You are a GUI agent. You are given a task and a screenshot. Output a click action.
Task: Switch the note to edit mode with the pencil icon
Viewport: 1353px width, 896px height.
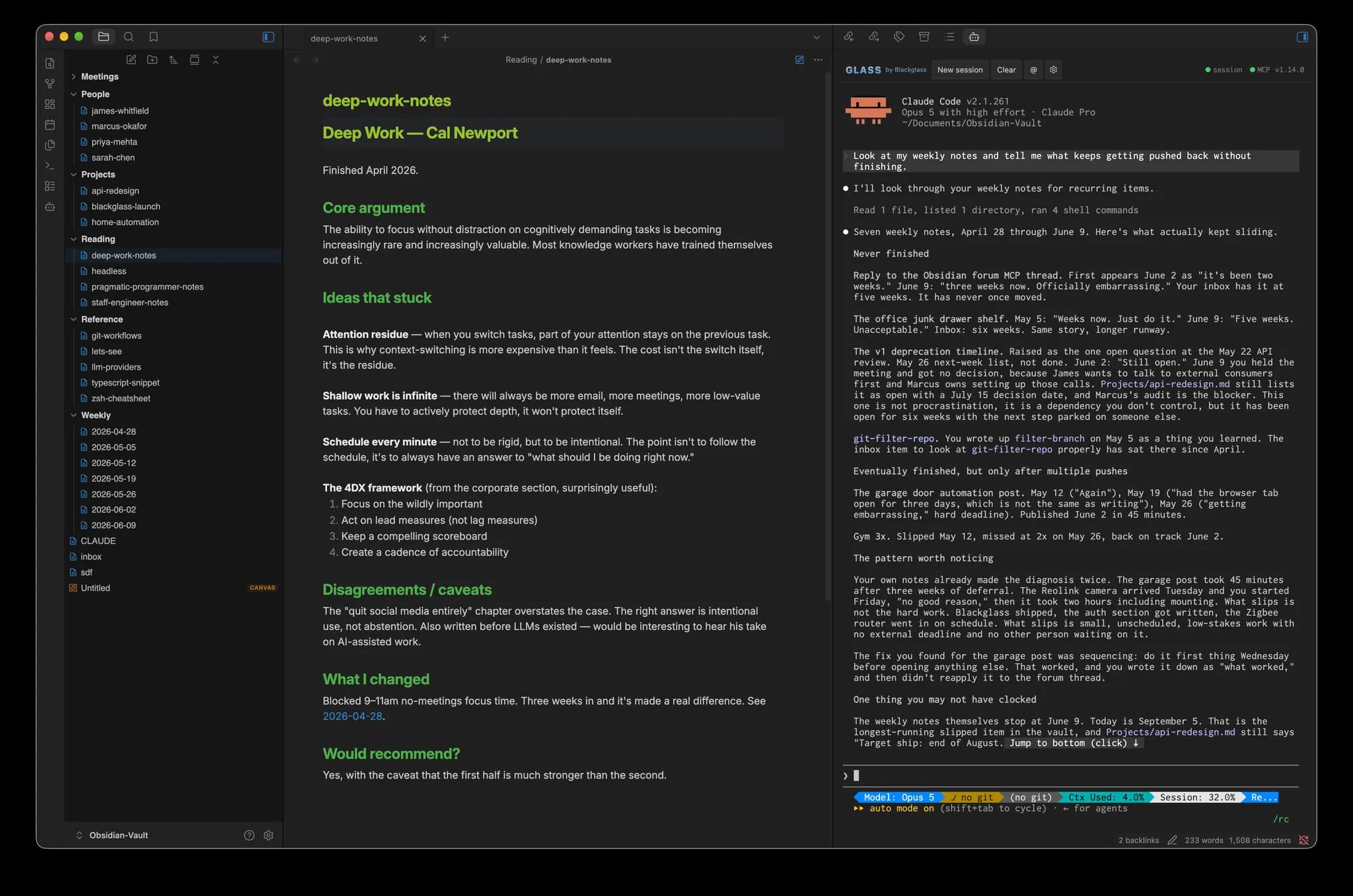click(800, 59)
